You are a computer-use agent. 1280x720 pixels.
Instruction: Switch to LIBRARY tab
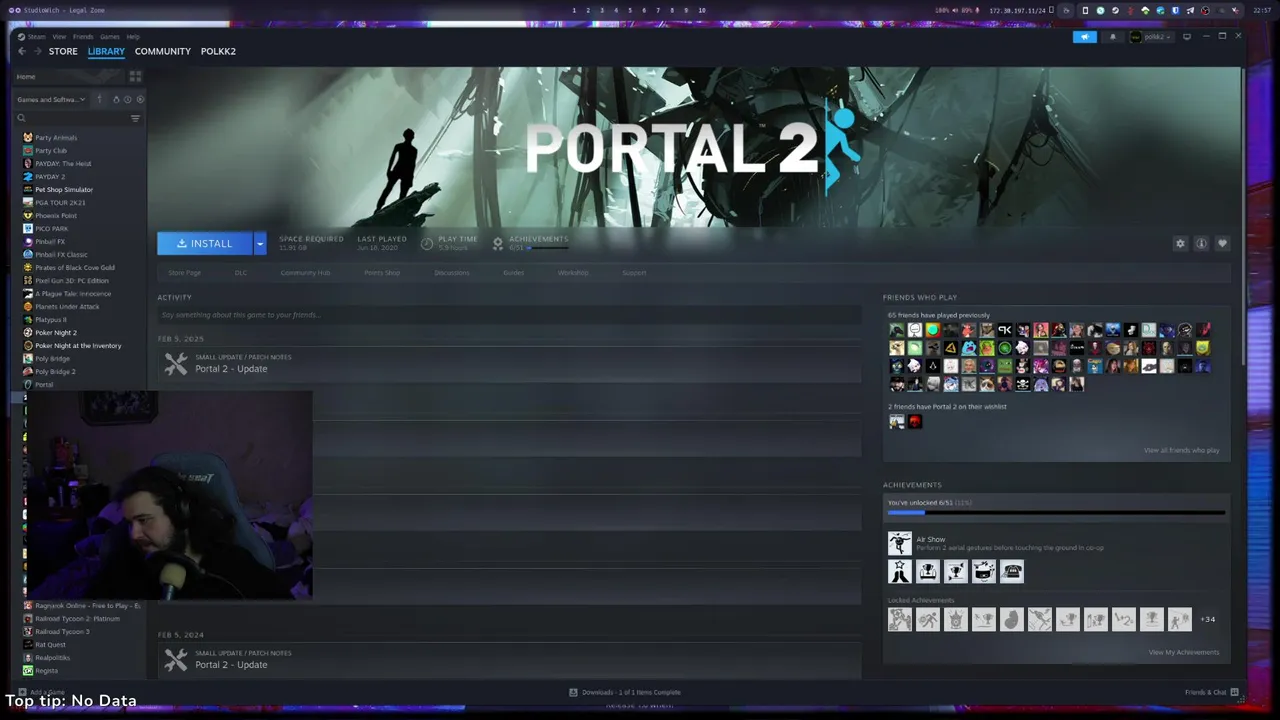(106, 51)
